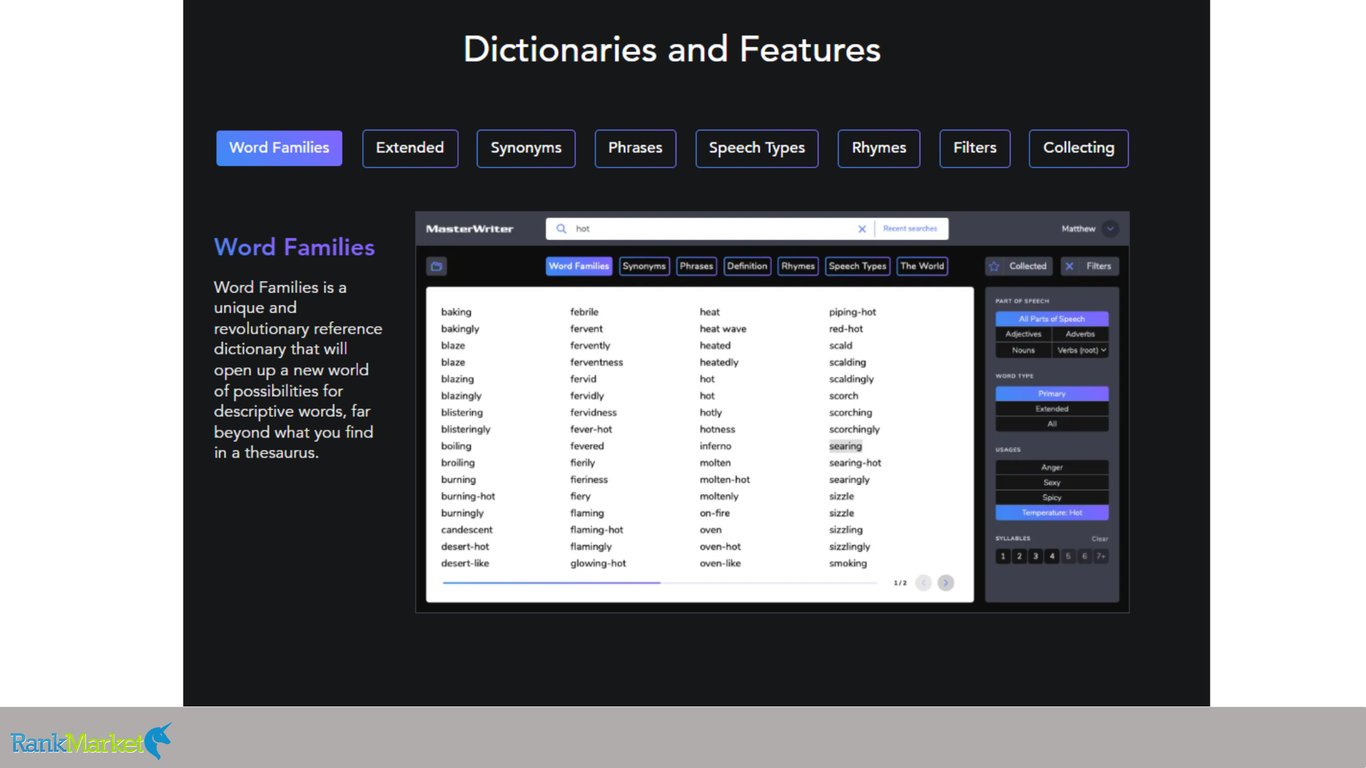The image size is (1366, 768).
Task: Click the Matthew username
Action: click(1078, 229)
